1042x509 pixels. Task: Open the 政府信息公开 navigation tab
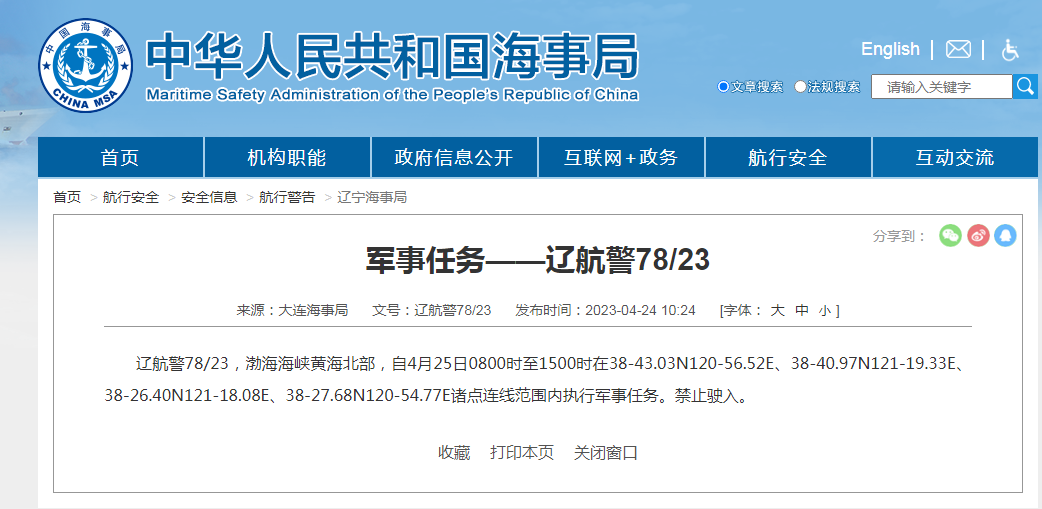454,157
